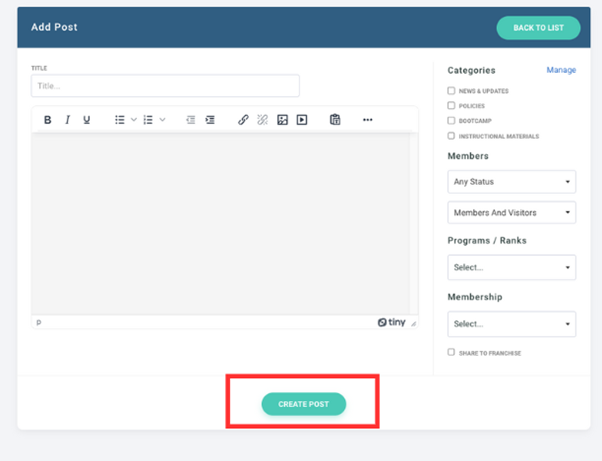Click the insert image icon

pyautogui.click(x=282, y=120)
